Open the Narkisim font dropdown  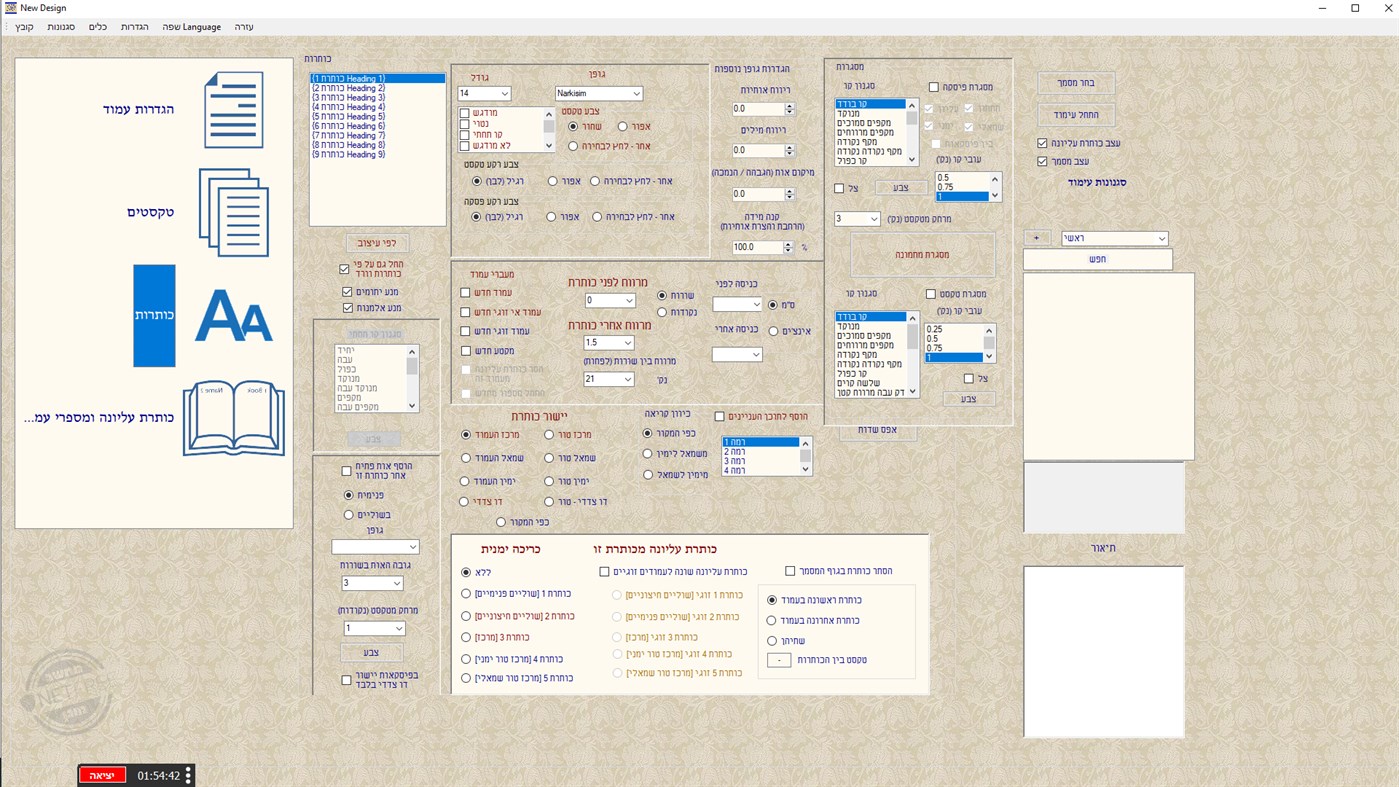tap(598, 93)
